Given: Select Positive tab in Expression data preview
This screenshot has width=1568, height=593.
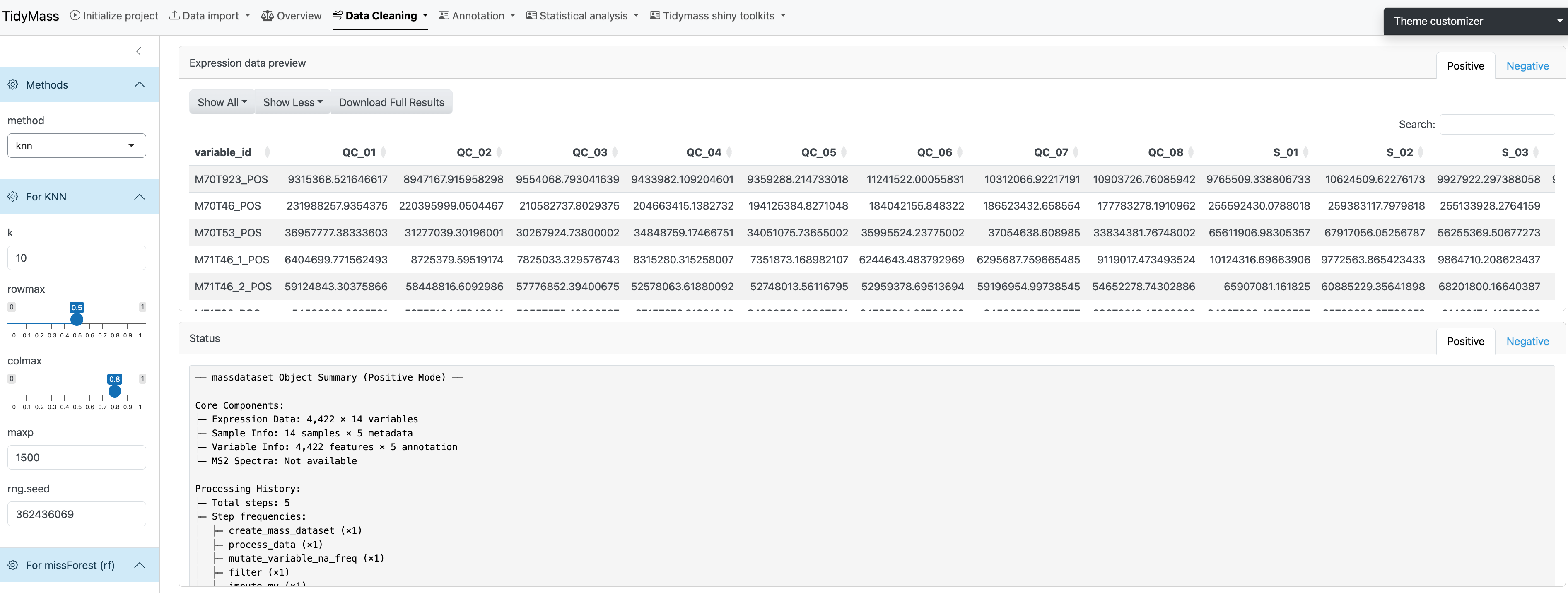Looking at the screenshot, I should click(1465, 66).
